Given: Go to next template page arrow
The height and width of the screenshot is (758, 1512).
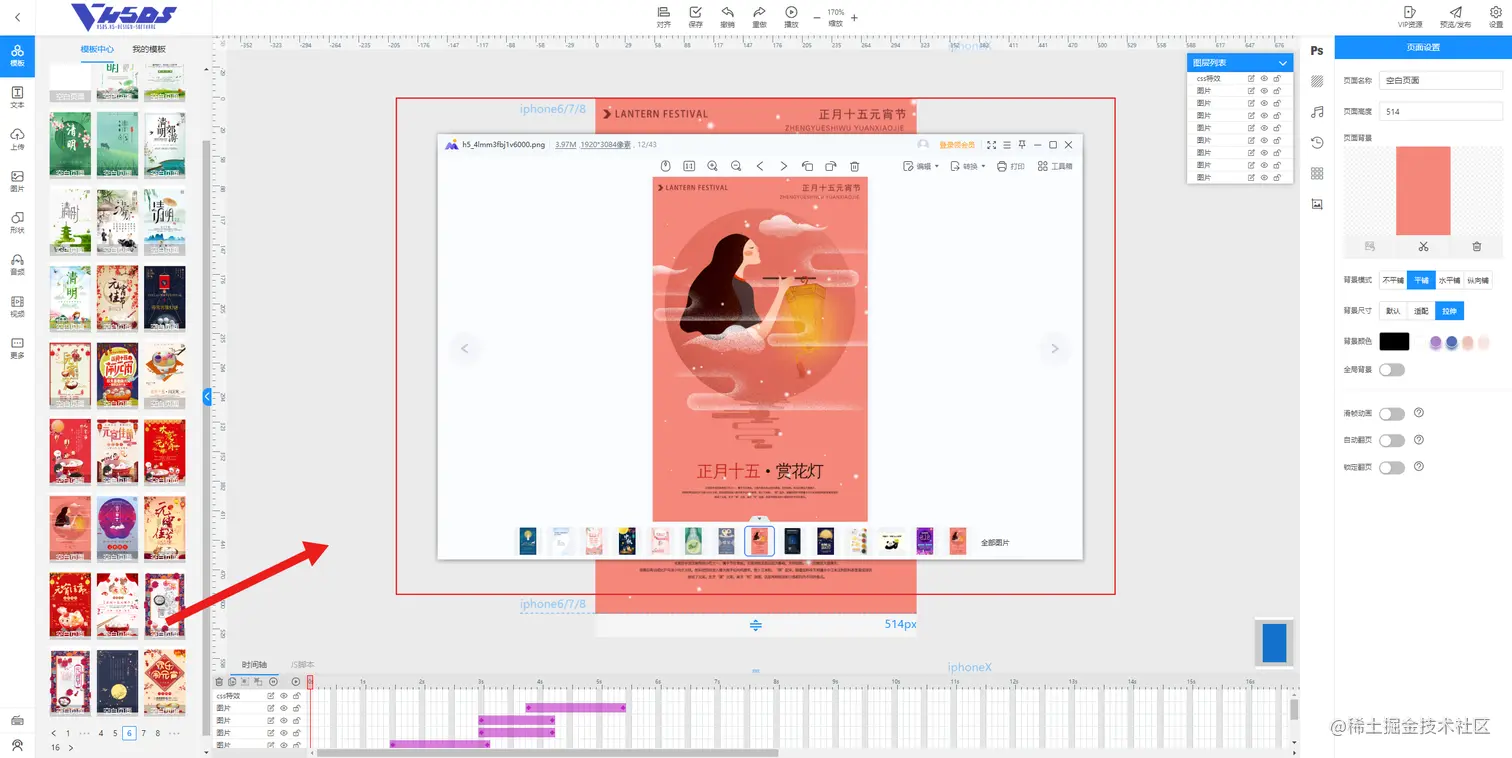Looking at the screenshot, I should click(x=71, y=747).
